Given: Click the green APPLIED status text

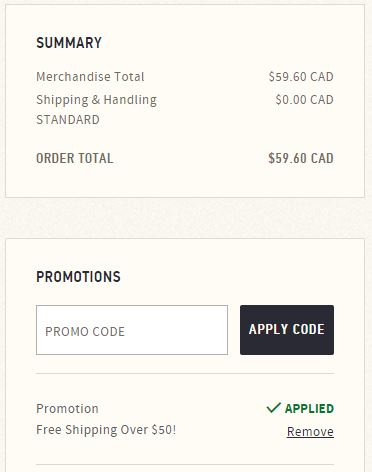Looking at the screenshot, I should 309,409.
